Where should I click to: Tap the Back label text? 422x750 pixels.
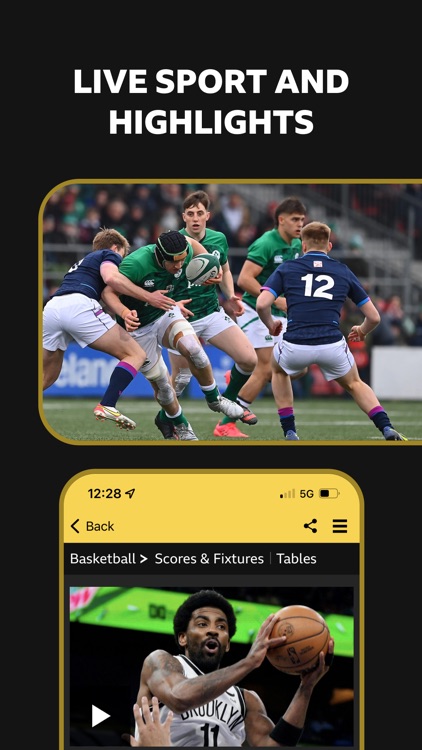click(x=100, y=526)
